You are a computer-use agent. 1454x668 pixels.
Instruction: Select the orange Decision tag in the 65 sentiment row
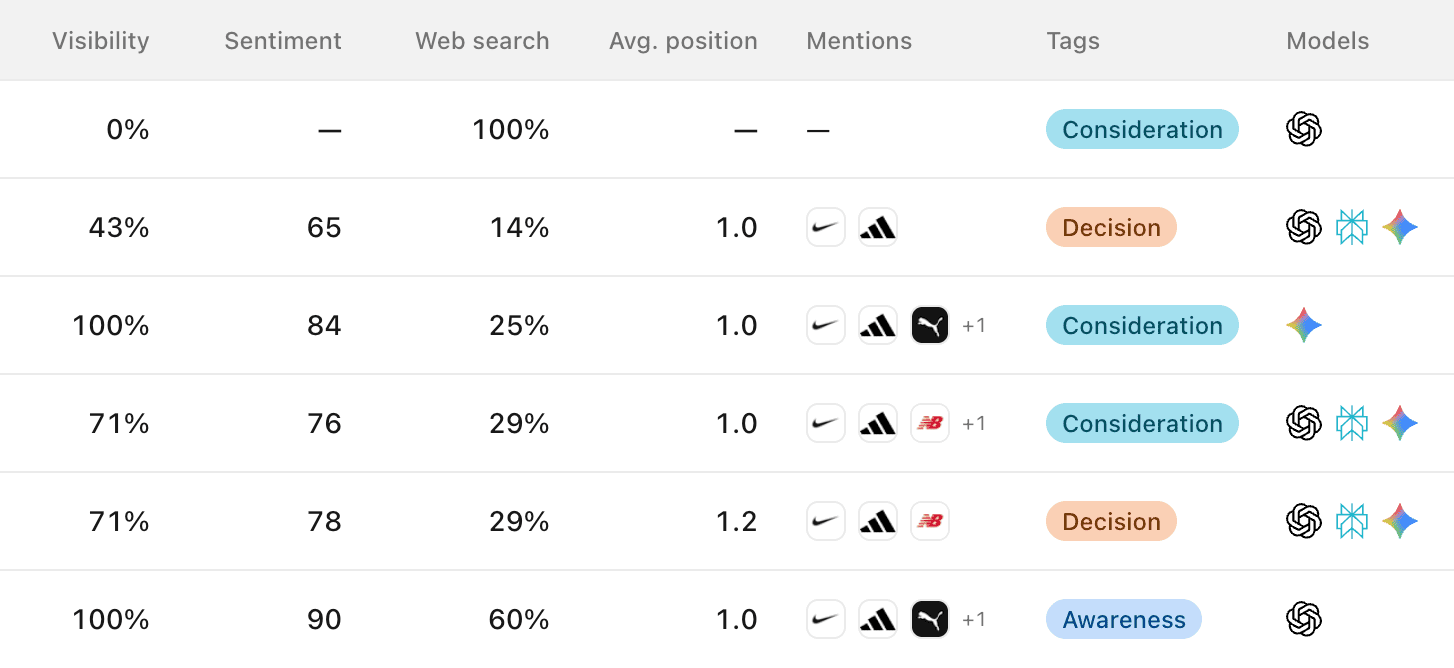point(1111,227)
